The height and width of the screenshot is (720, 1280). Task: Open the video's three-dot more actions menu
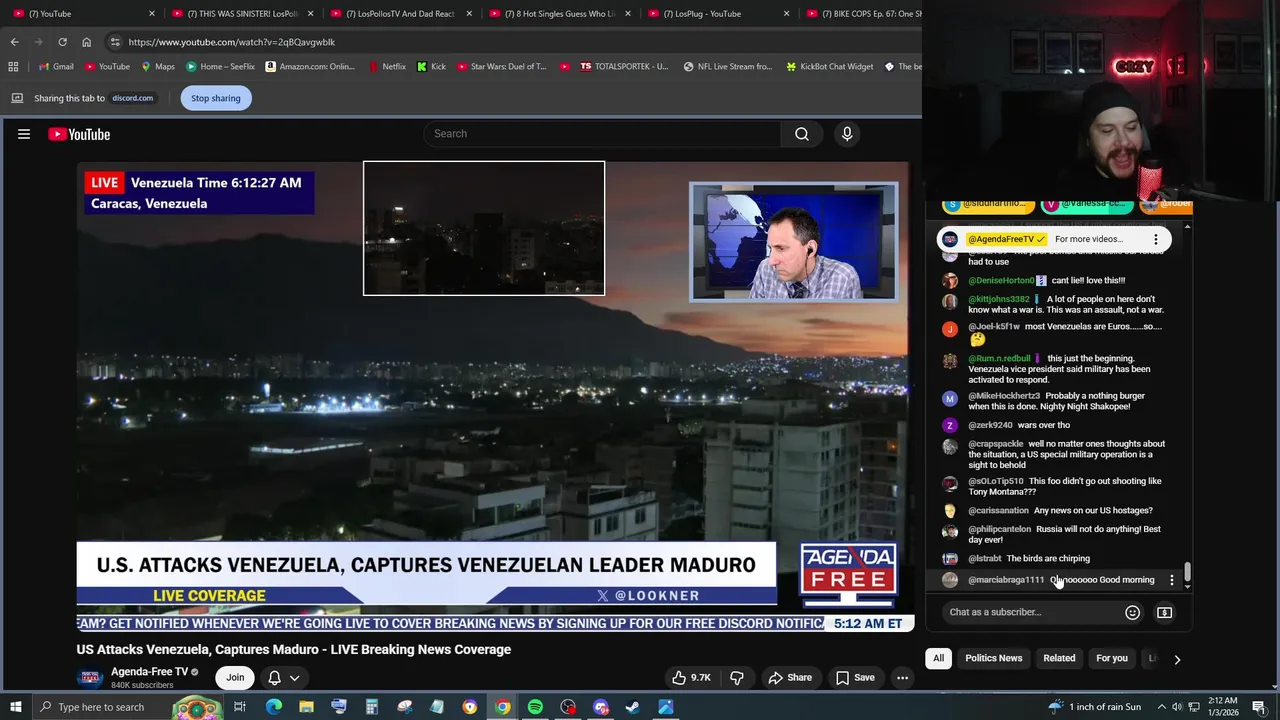(902, 678)
